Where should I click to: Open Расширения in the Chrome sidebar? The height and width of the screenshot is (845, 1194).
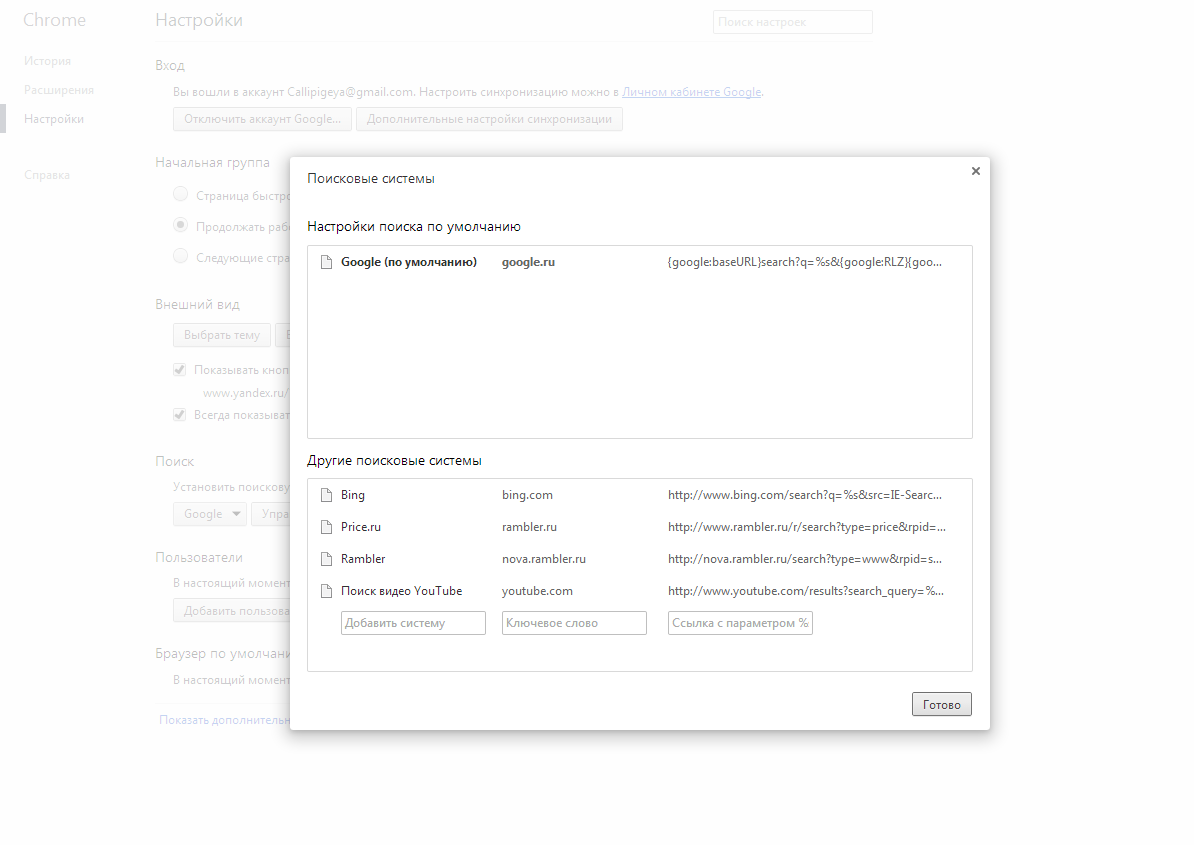(x=59, y=90)
